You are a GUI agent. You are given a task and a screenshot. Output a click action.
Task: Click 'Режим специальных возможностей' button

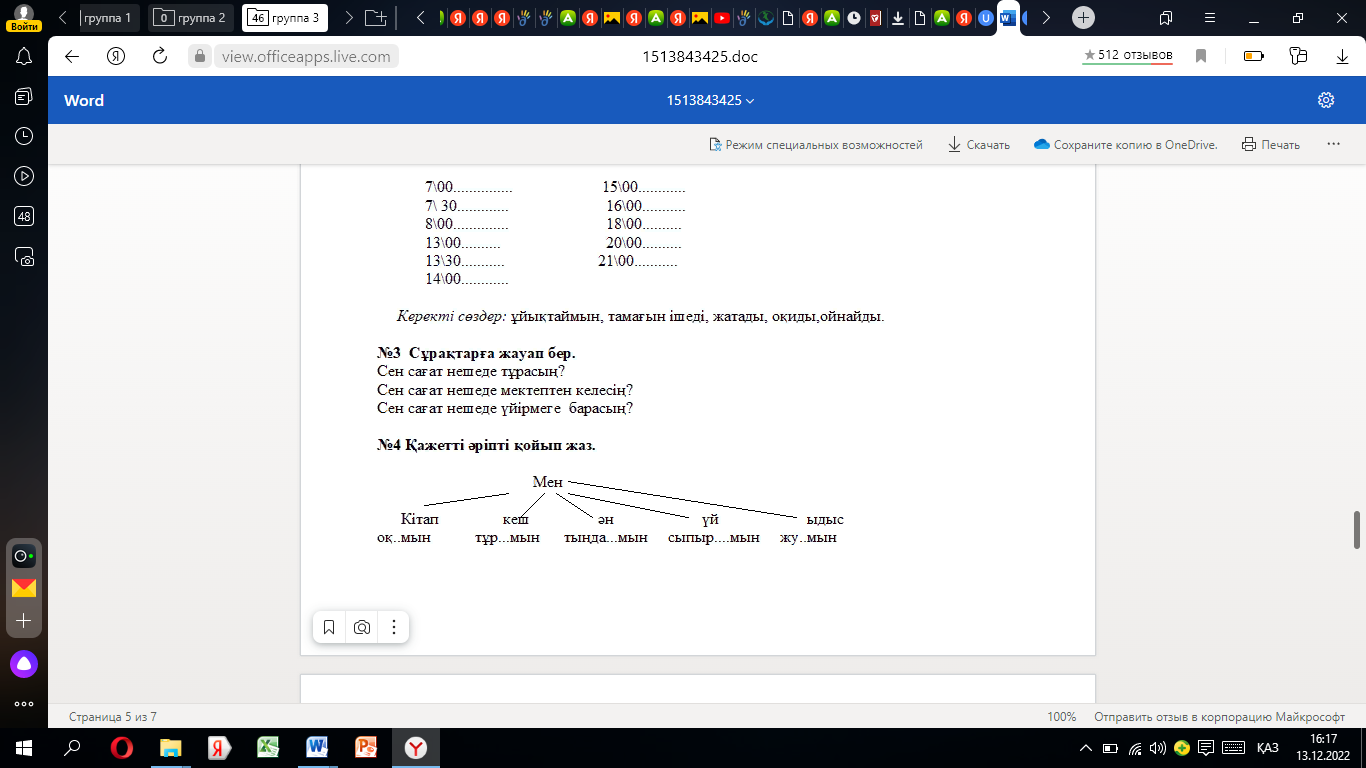(x=815, y=144)
